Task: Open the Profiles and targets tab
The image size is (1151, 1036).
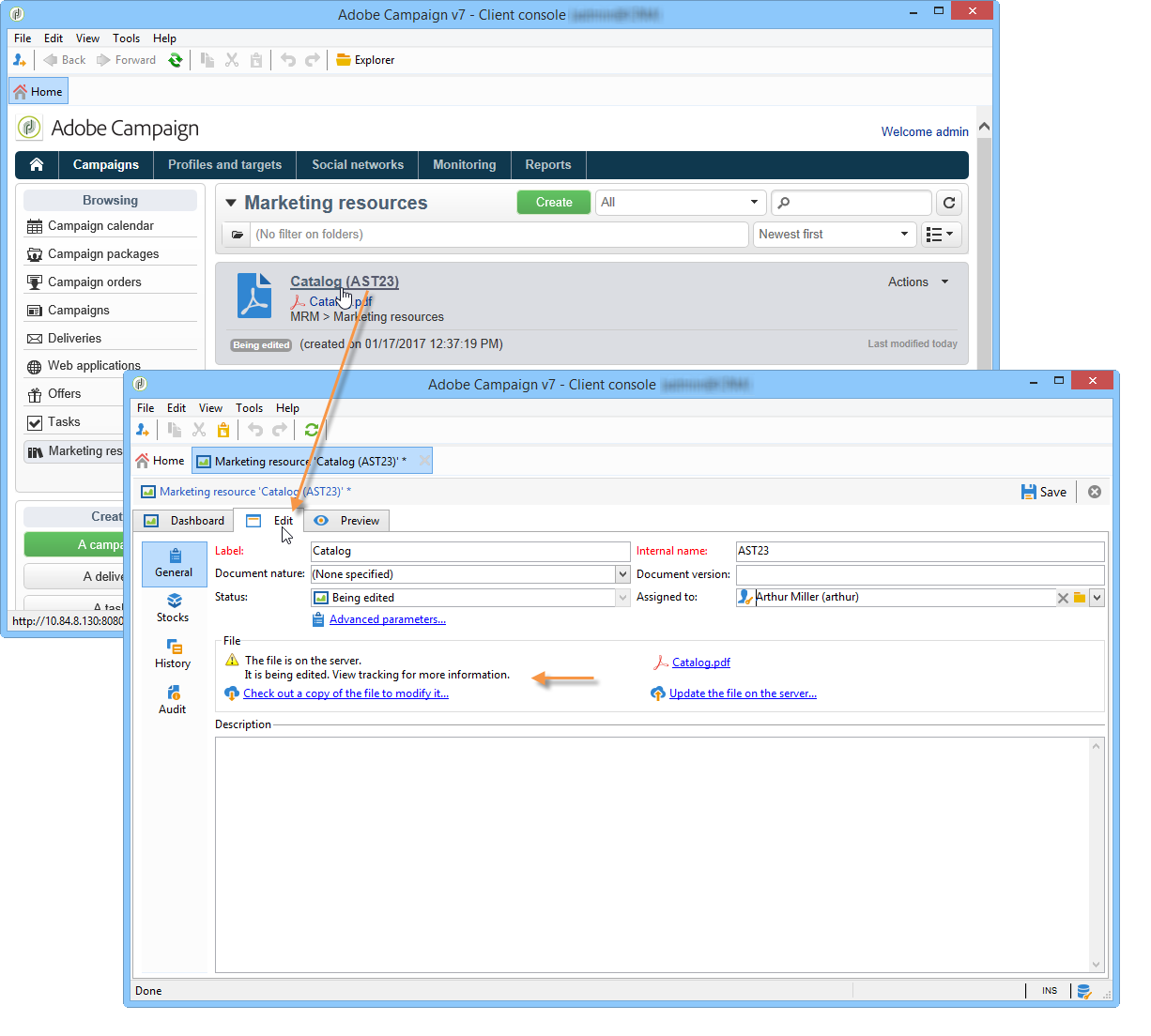Action: pos(224,164)
